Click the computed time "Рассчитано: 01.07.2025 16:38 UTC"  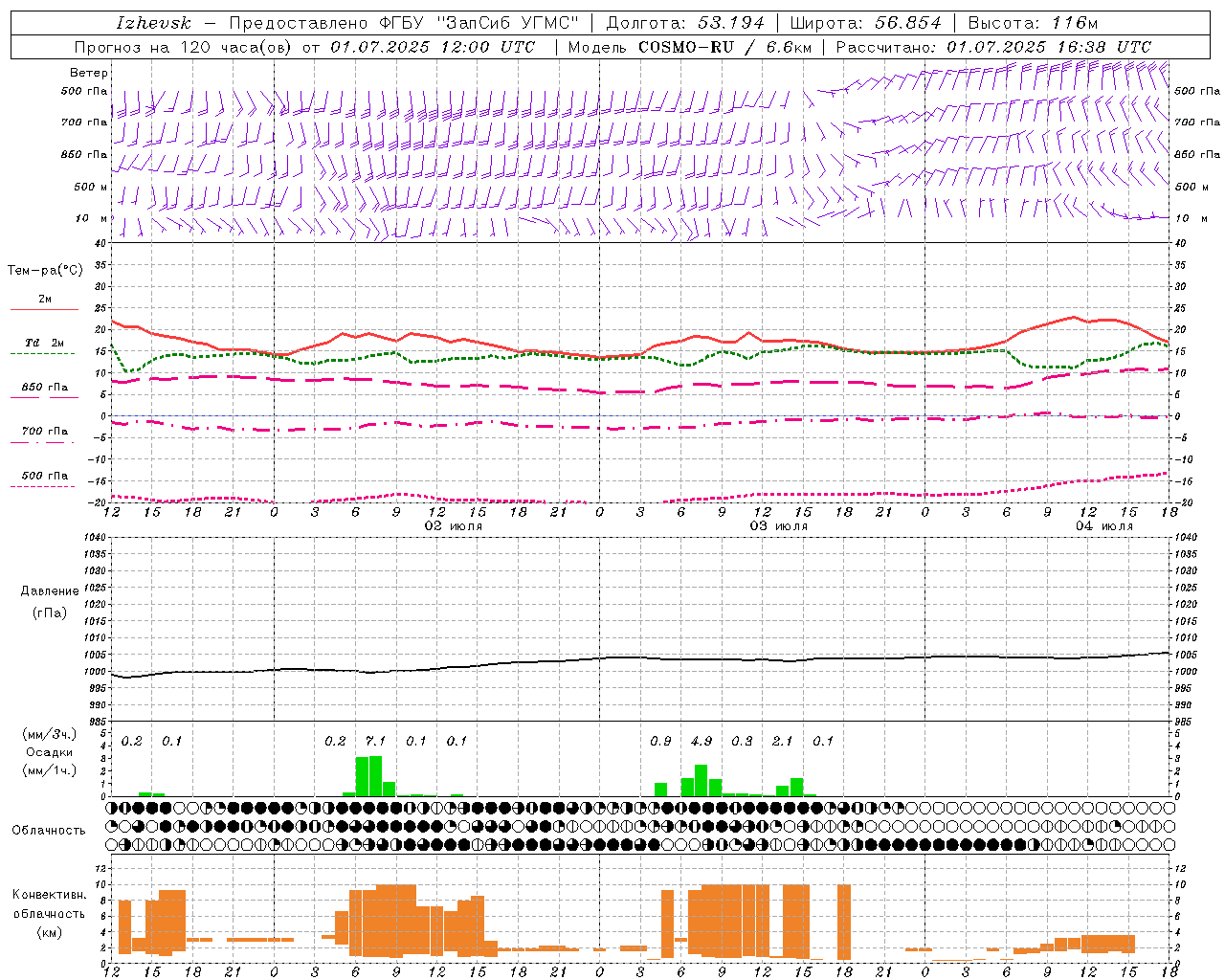[x=993, y=47]
